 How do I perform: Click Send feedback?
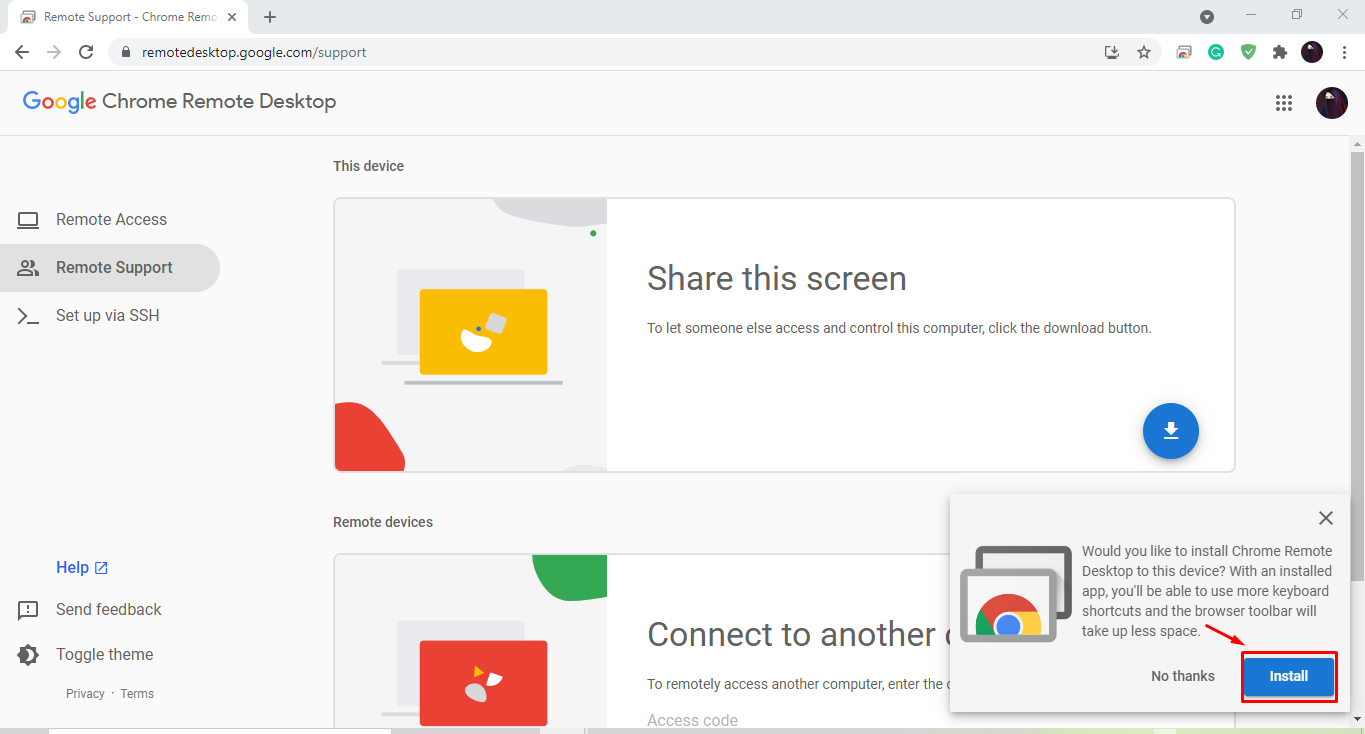(x=108, y=610)
